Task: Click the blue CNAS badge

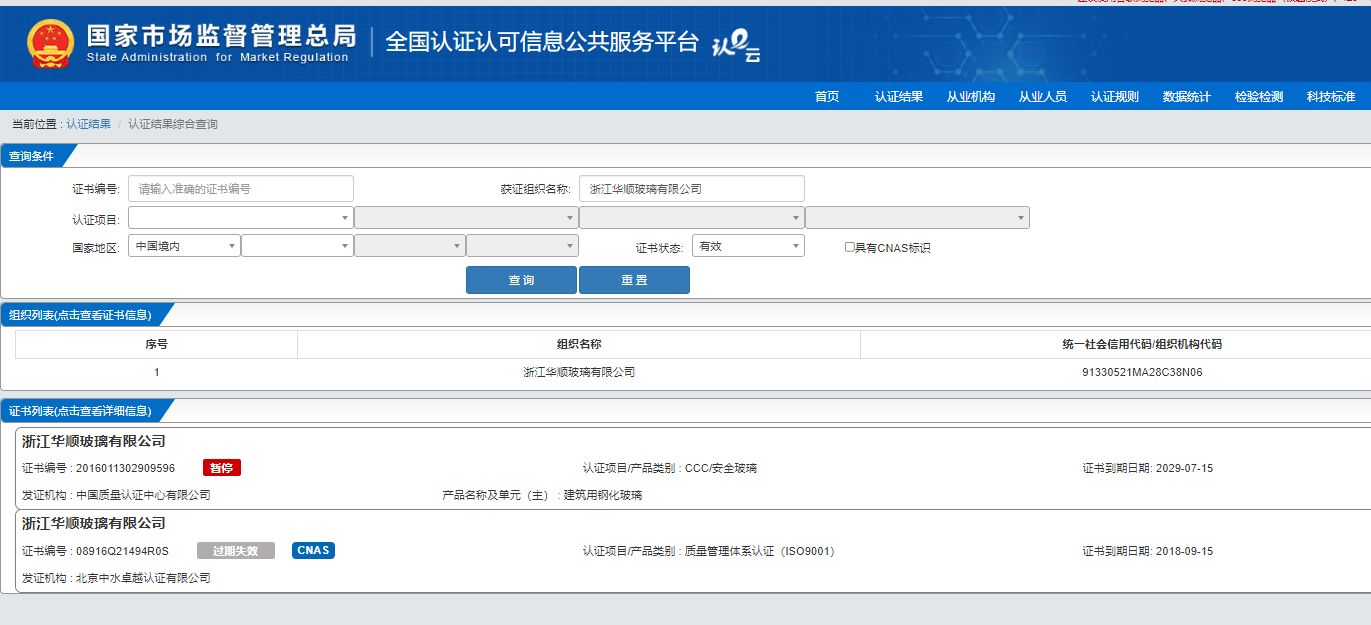Action: [313, 551]
